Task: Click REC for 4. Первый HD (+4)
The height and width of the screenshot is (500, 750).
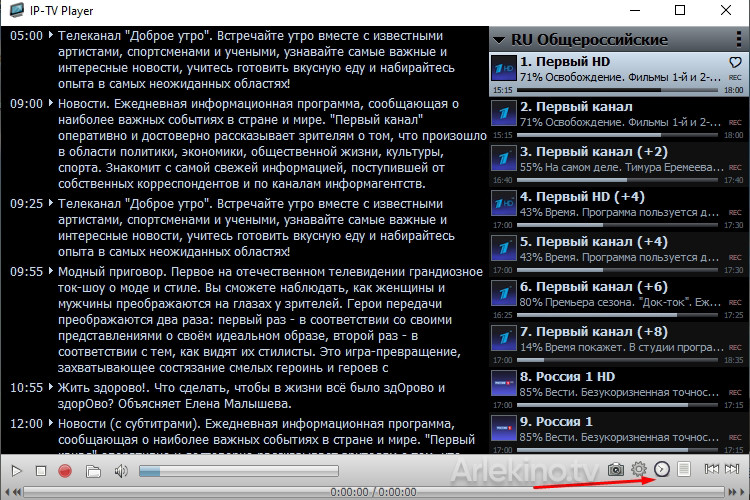Action: (x=735, y=212)
